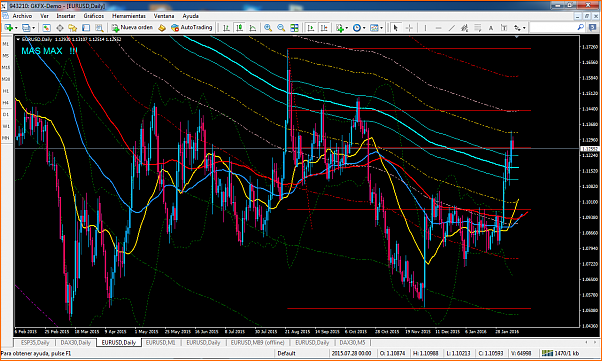Expand the Templates dropdown arrow
The image size is (602, 361).
tap(381, 28)
